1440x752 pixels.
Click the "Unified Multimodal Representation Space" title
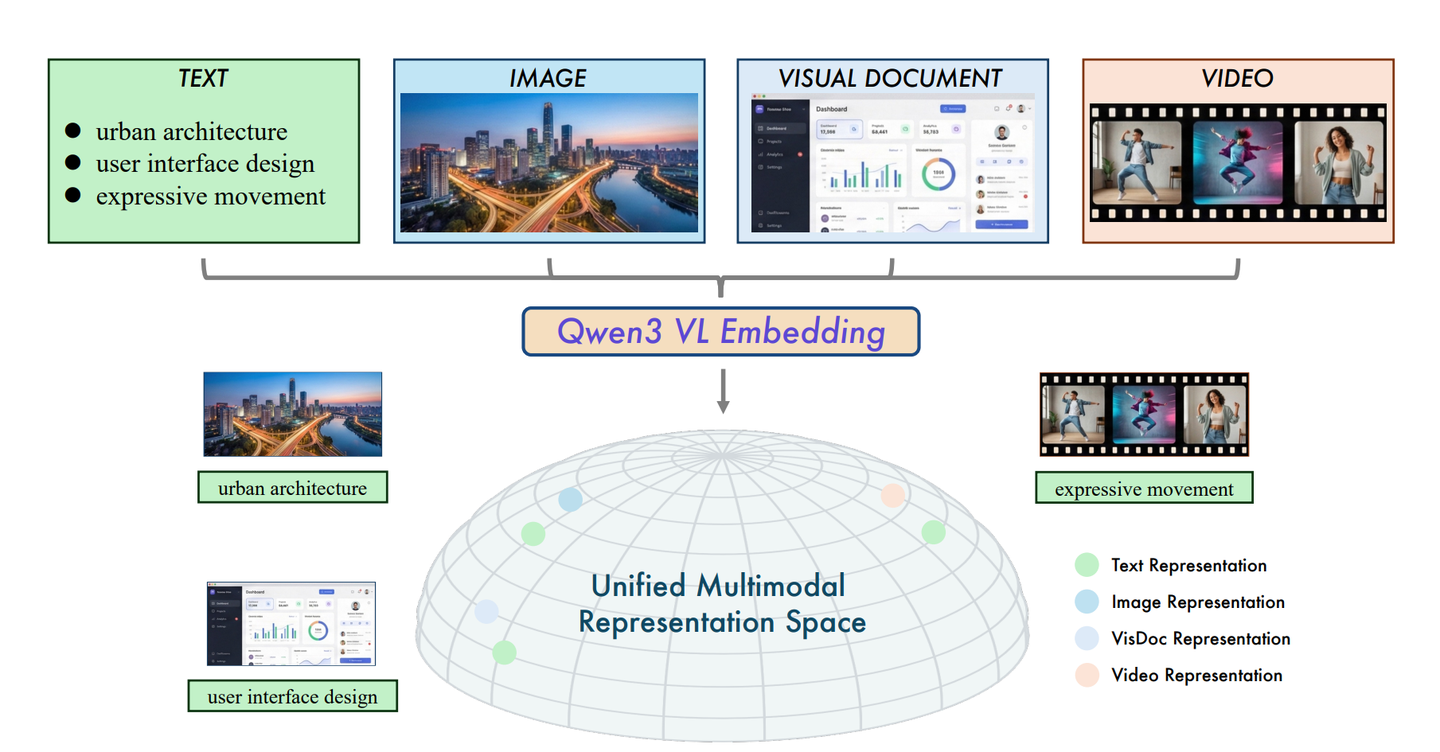[x=722, y=604]
